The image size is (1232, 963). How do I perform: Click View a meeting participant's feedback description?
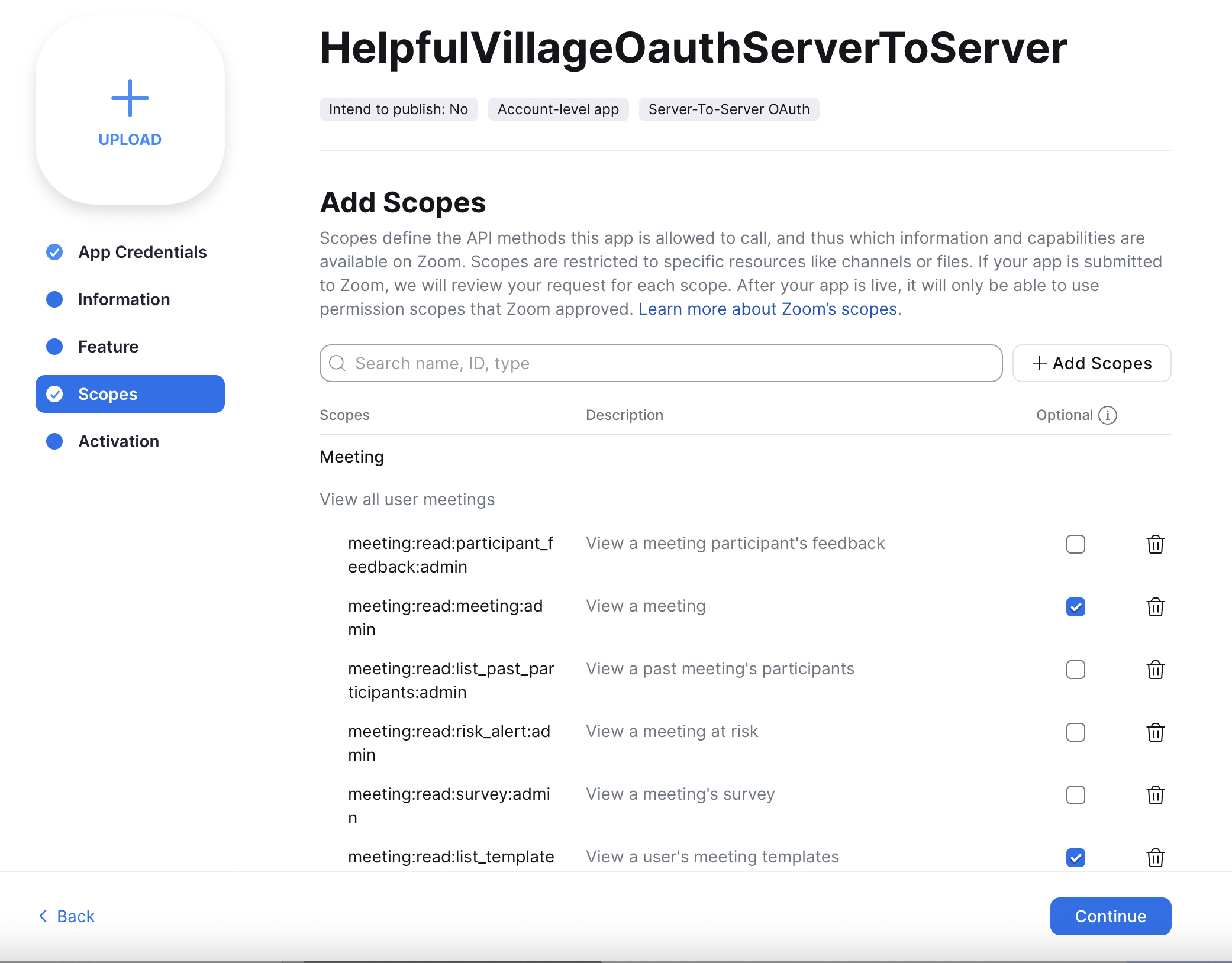[x=736, y=543]
